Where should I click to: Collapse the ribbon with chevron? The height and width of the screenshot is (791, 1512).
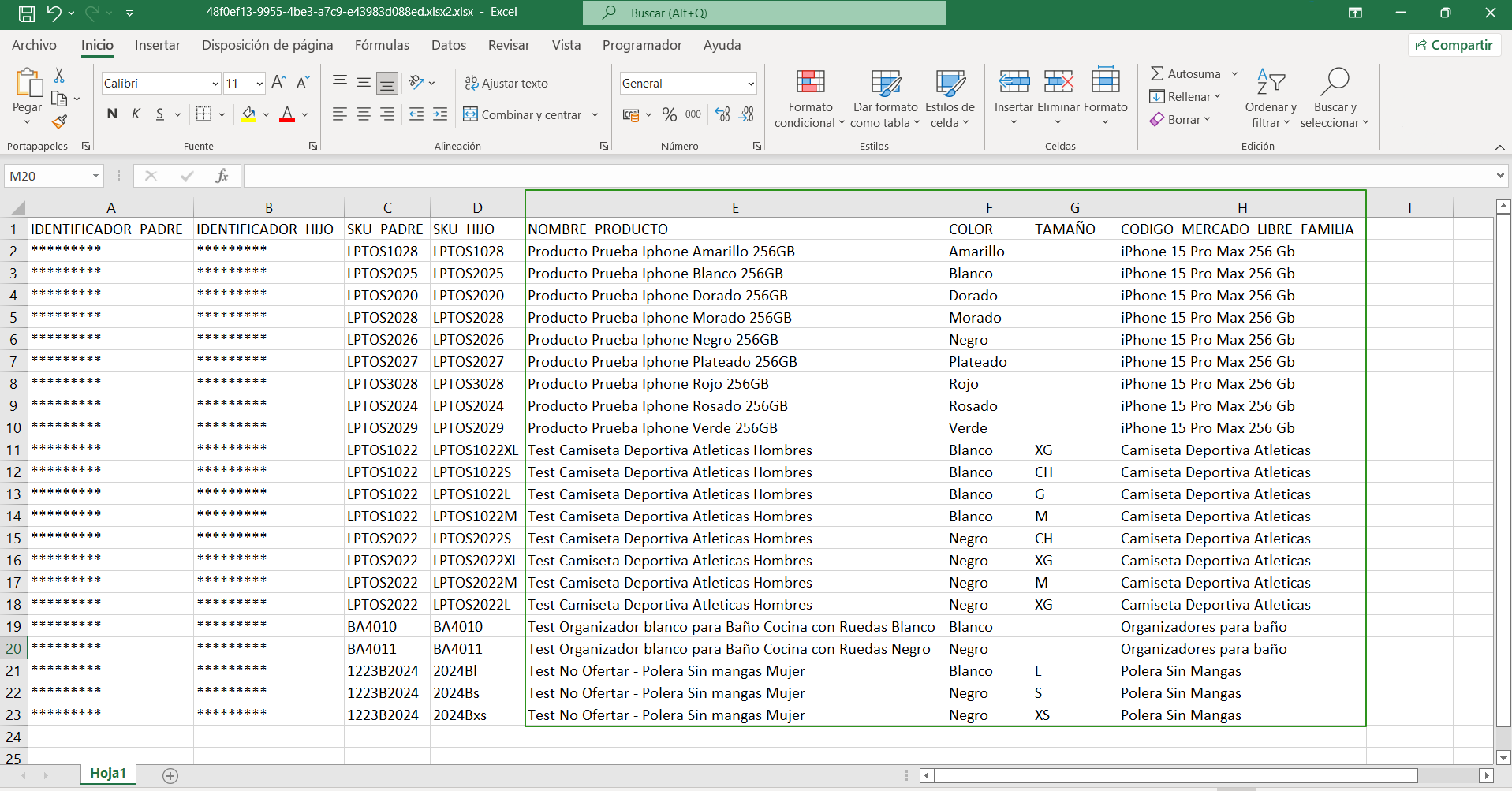tap(1499, 147)
